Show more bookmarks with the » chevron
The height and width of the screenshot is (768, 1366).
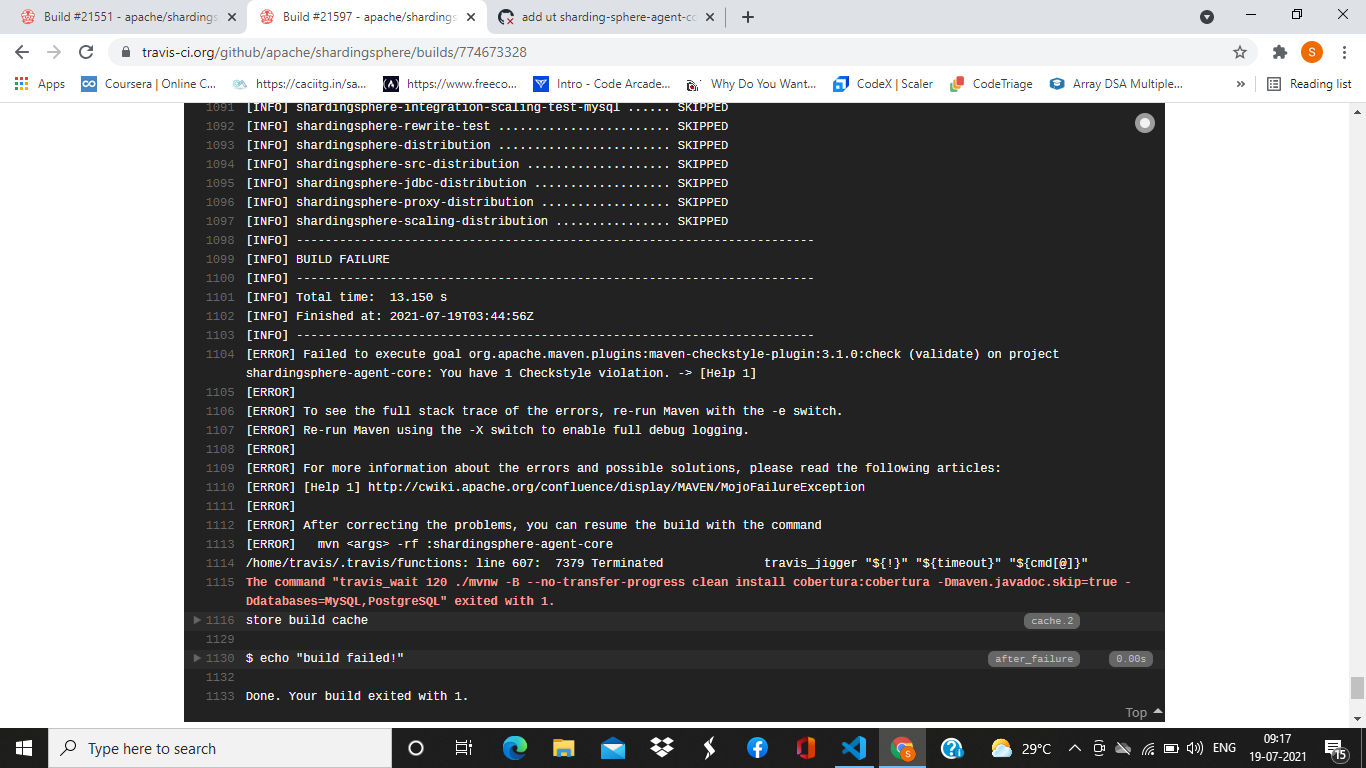tap(1241, 84)
